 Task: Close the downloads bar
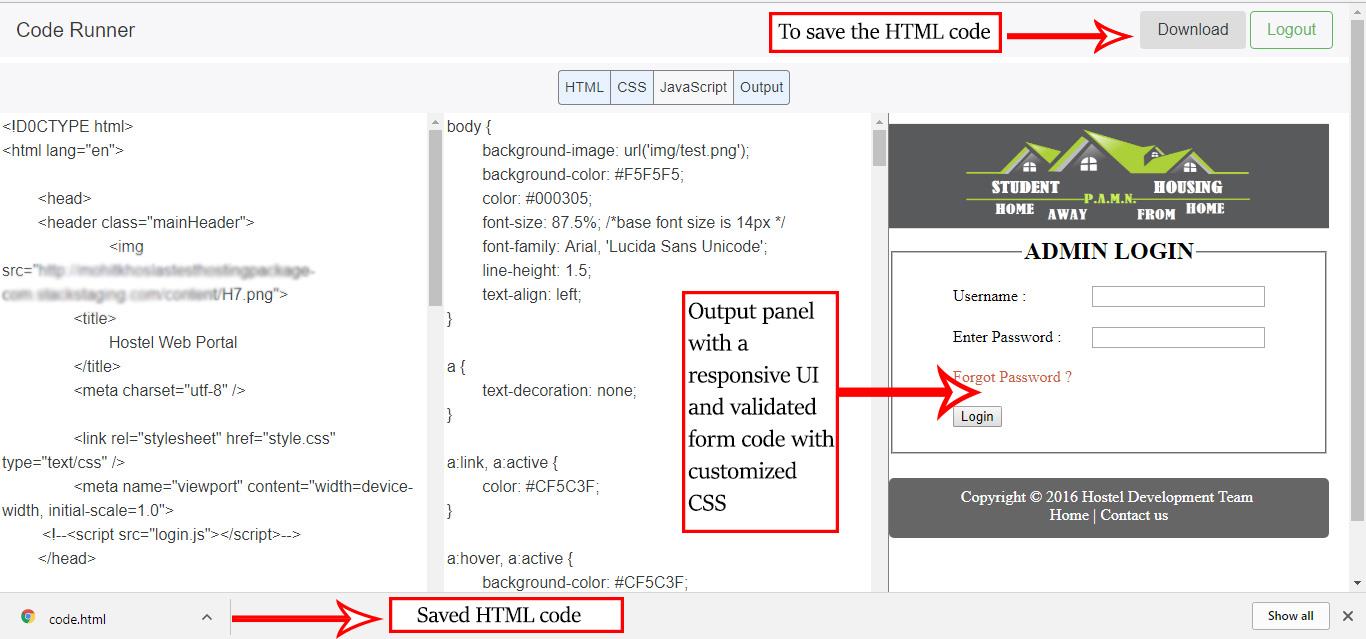pyautogui.click(x=1347, y=616)
